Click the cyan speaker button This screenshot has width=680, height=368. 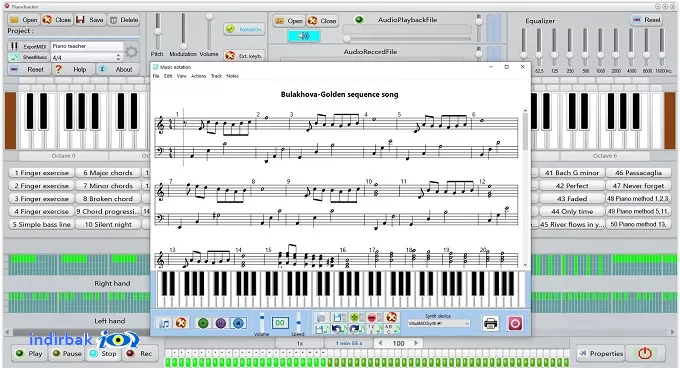(x=304, y=36)
